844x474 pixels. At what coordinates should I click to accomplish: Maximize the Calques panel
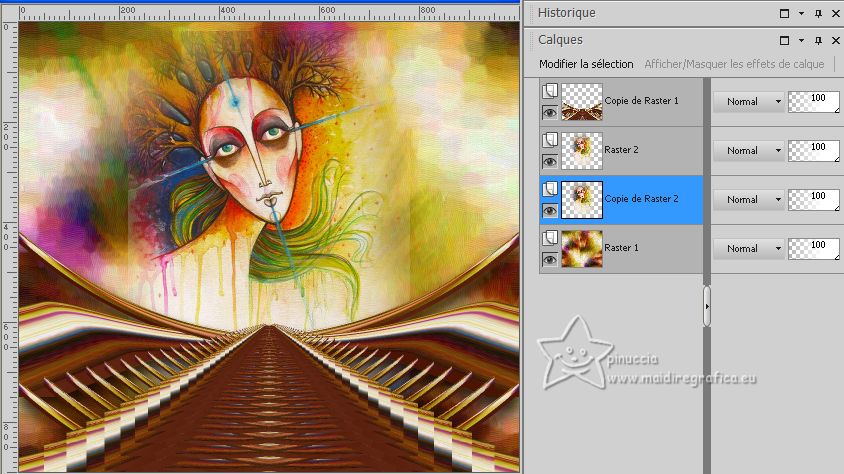click(784, 40)
